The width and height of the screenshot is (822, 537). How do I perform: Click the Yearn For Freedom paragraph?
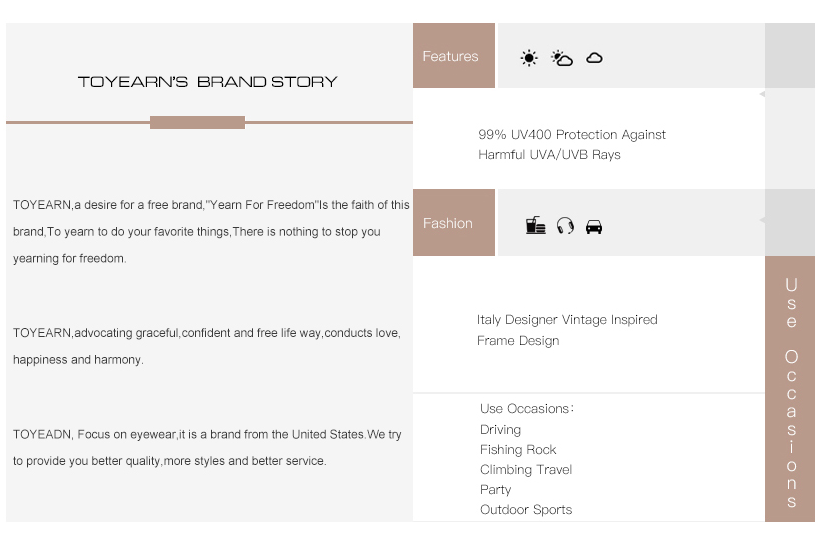211,231
